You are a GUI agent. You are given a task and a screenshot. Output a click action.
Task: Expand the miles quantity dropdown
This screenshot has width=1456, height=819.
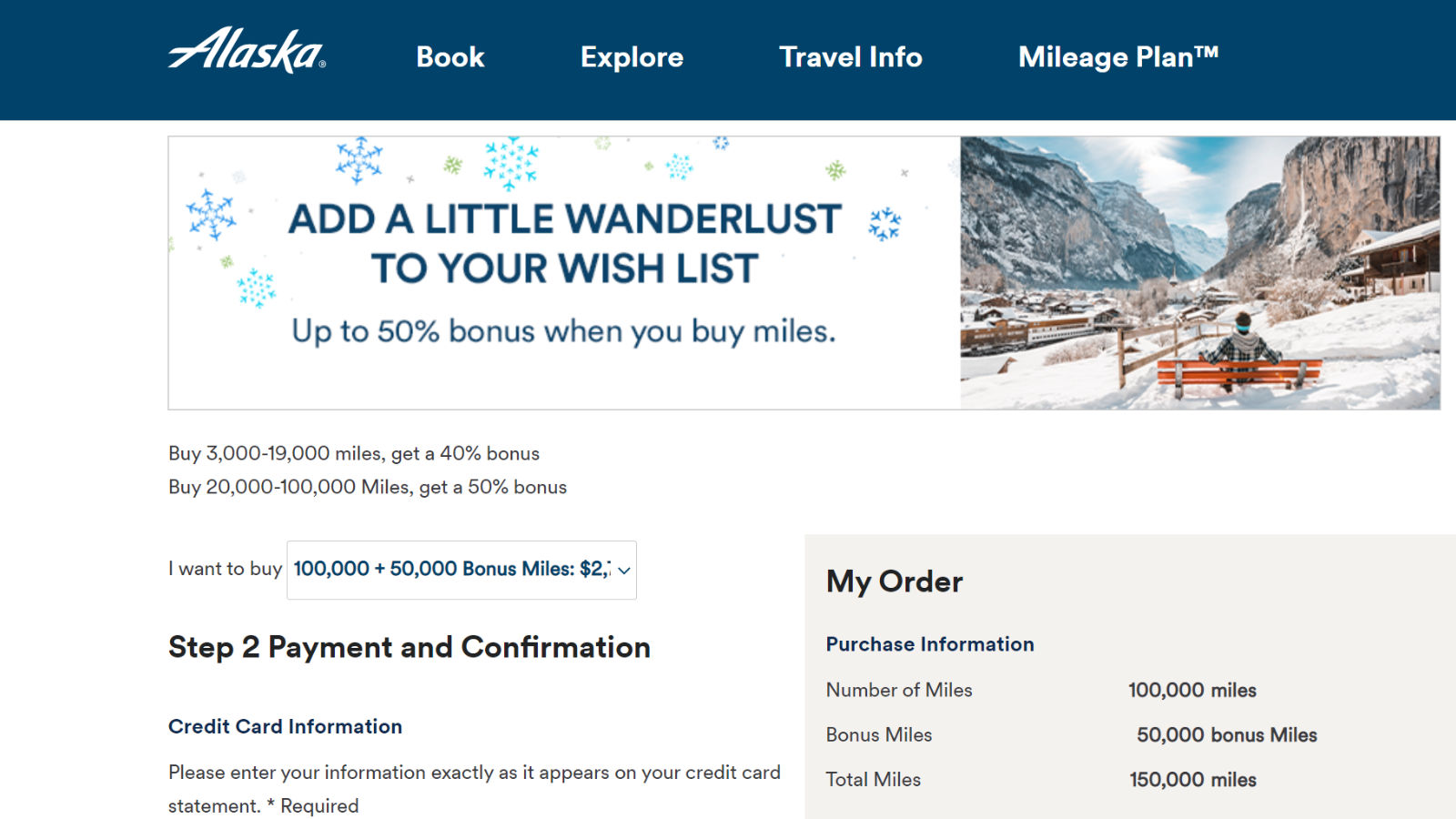click(461, 570)
